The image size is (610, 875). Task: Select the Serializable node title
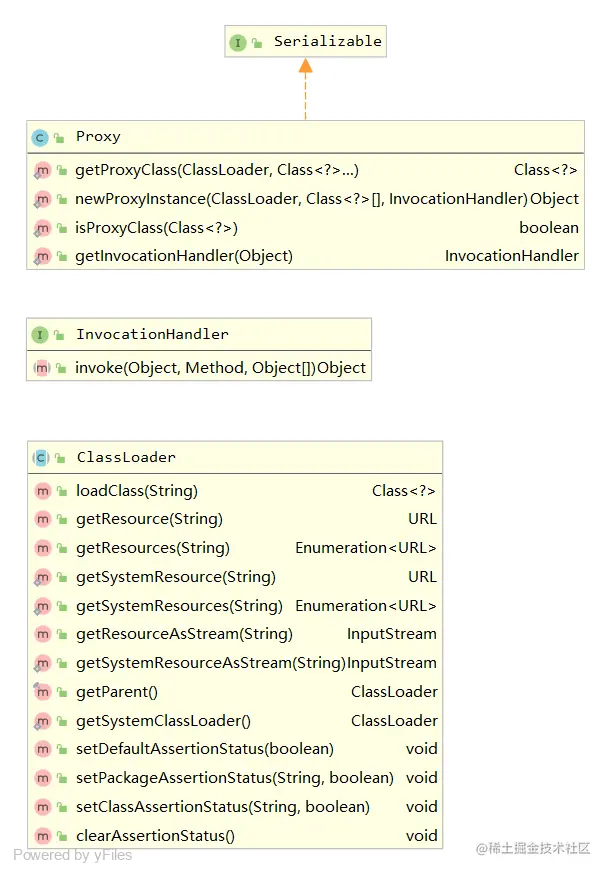[x=328, y=41]
